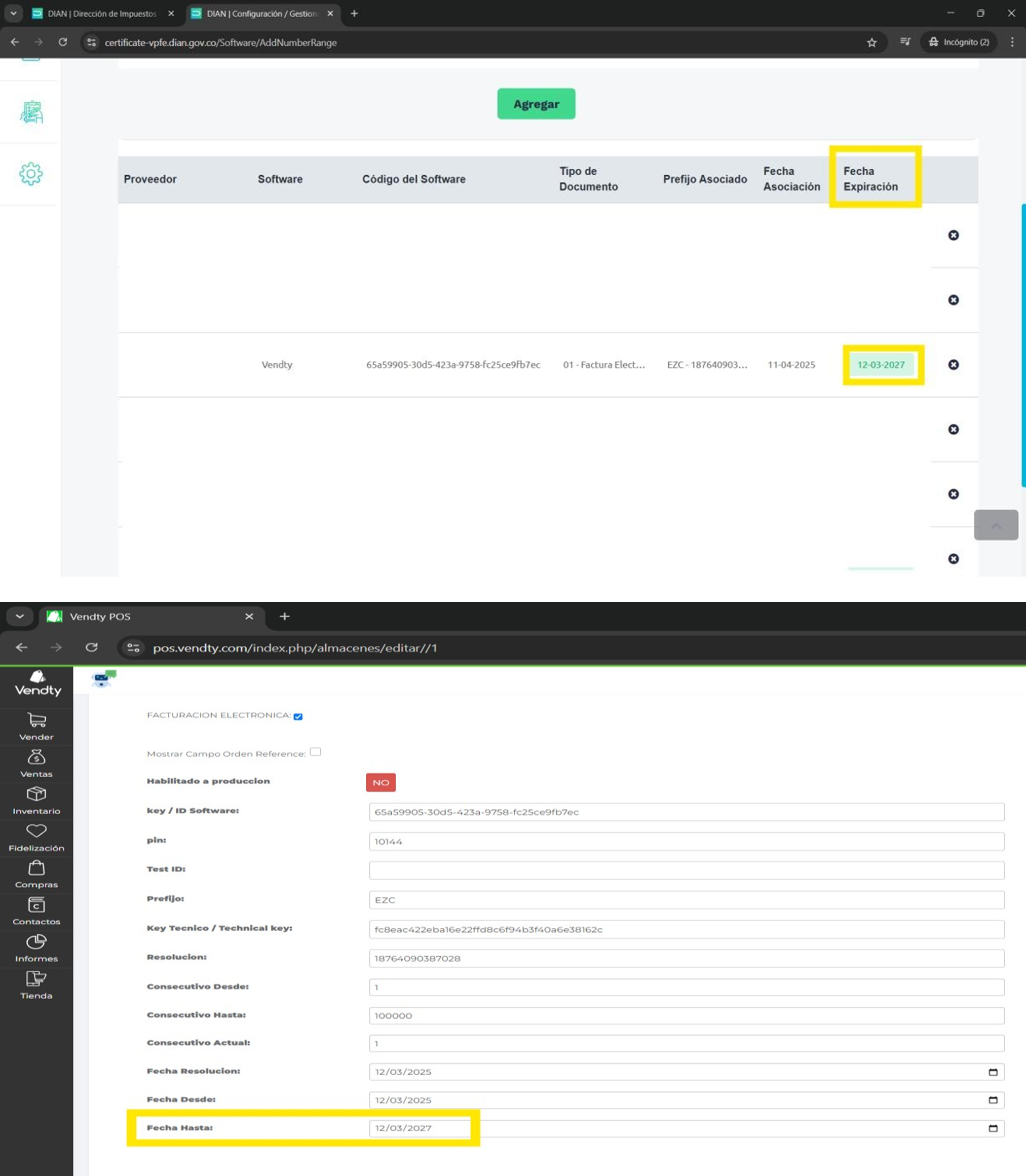This screenshot has width=1026, height=1176.
Task: Delete the Vendty row with X icon
Action: click(x=953, y=365)
